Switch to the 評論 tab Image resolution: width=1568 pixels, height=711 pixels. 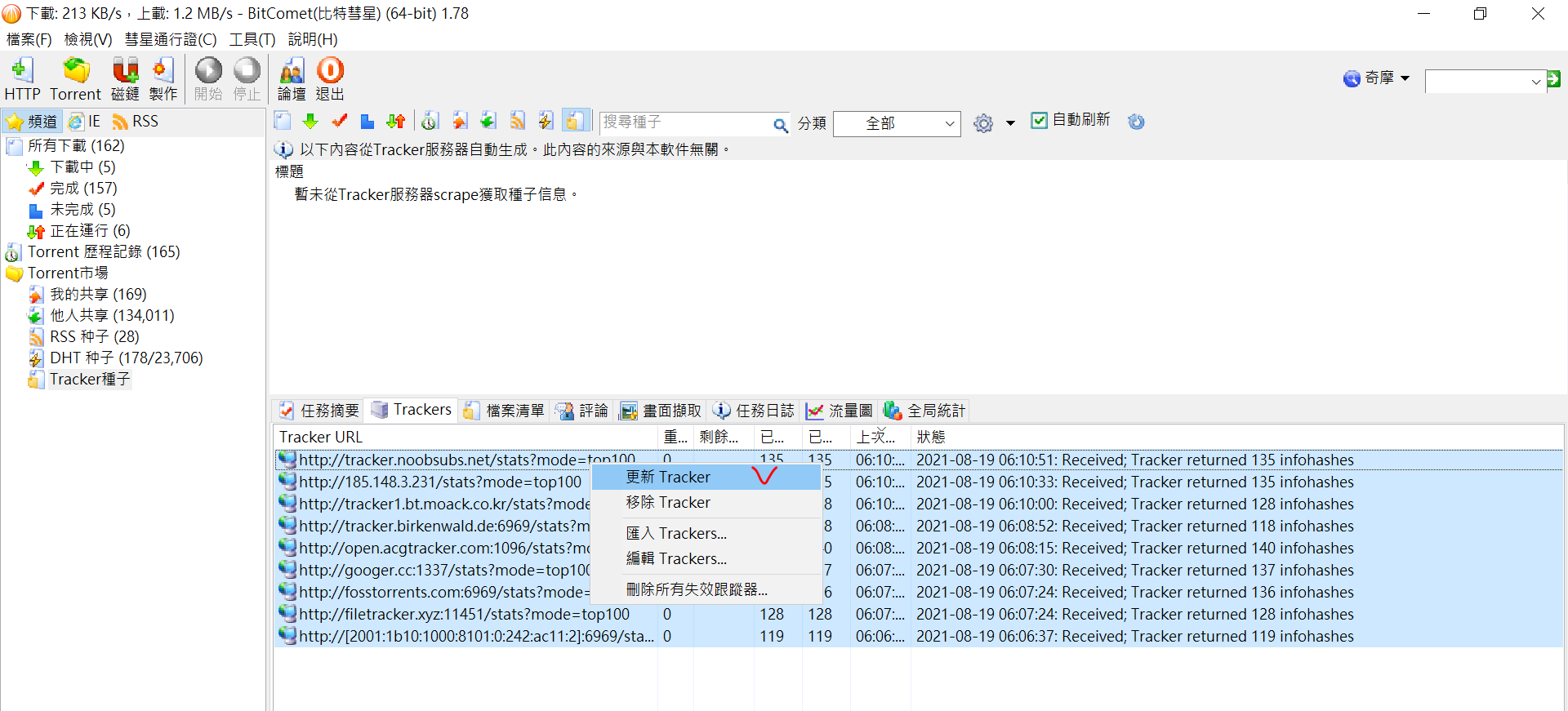(x=582, y=411)
